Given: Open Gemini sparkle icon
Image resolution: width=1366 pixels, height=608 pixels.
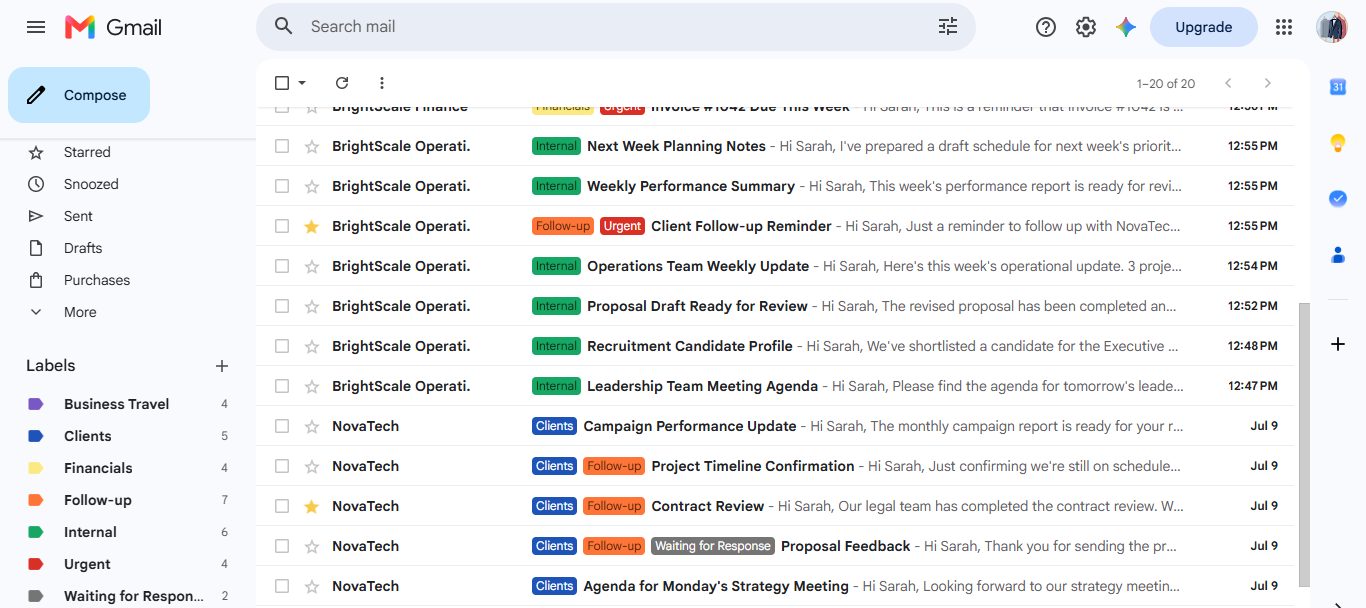Looking at the screenshot, I should (1126, 27).
